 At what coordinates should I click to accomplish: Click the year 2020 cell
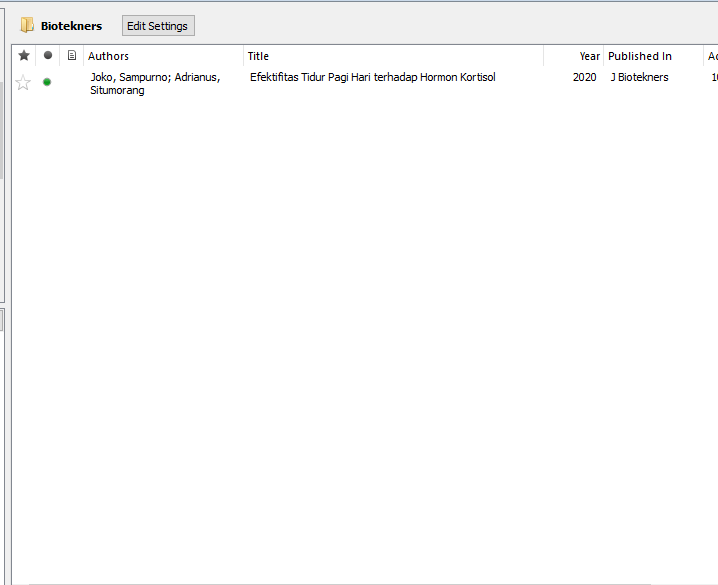[x=584, y=77]
